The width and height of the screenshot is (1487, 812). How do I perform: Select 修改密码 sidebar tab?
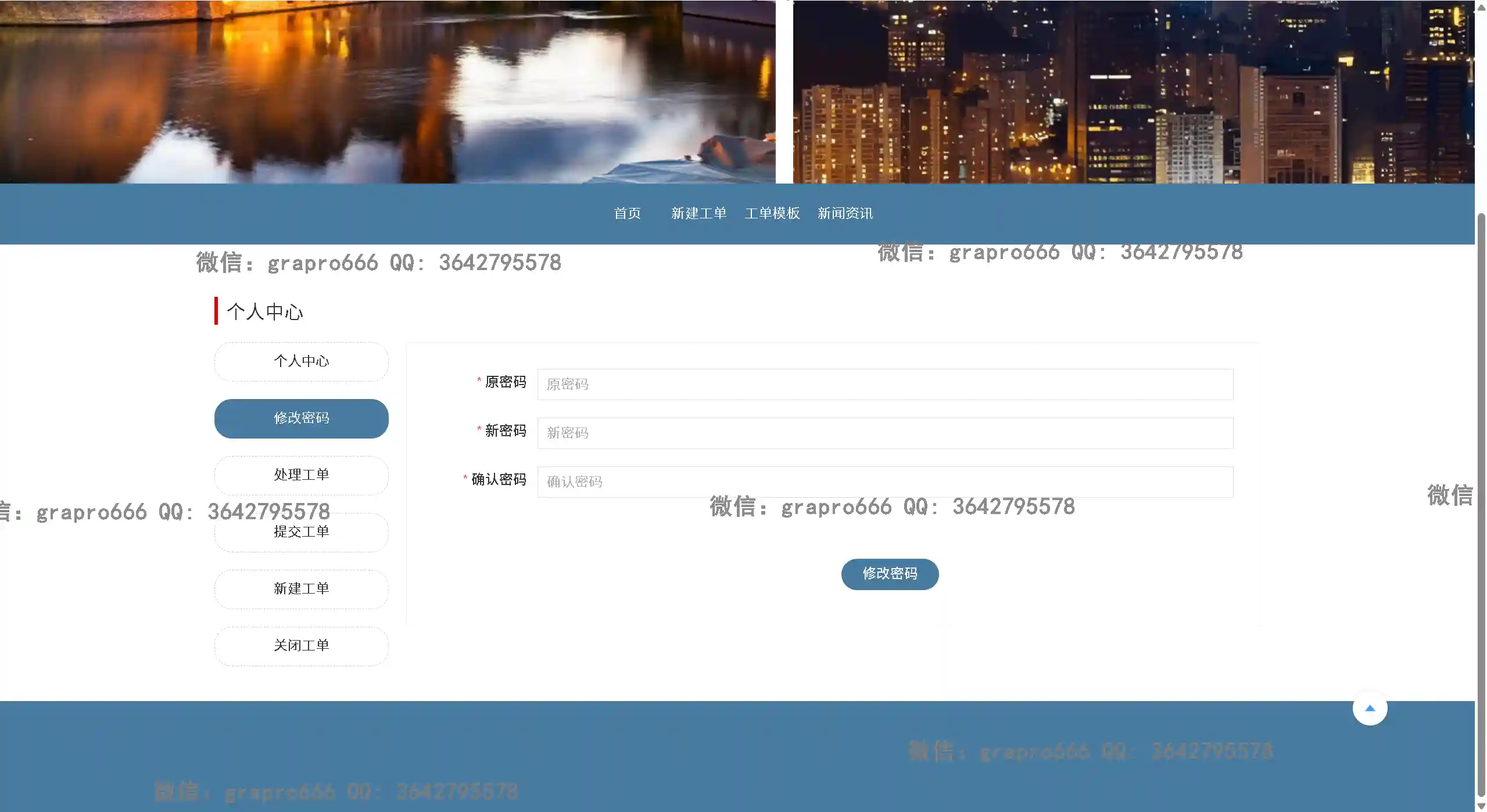coord(301,418)
